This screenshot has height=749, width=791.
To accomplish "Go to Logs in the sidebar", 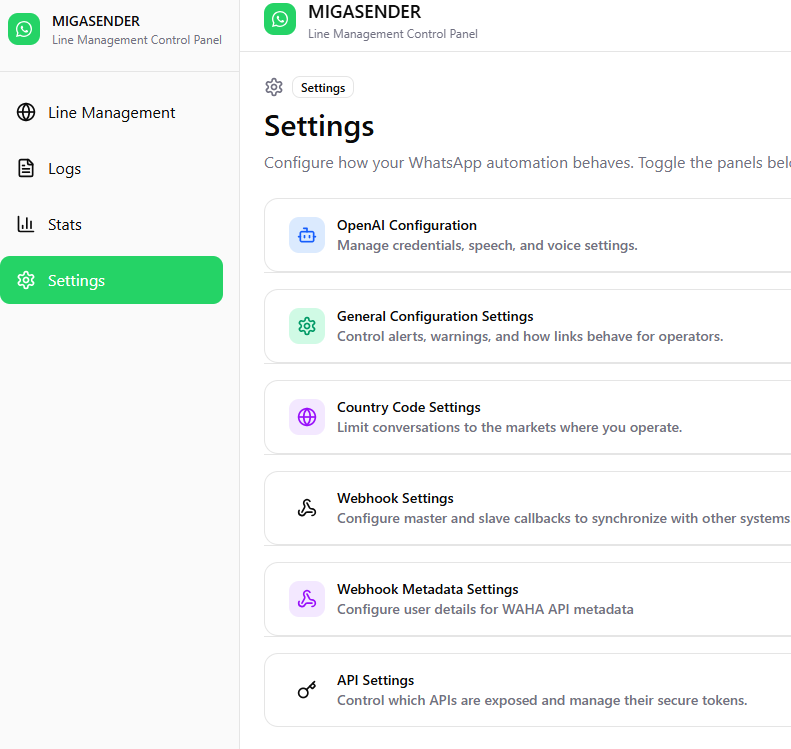I will click(64, 169).
